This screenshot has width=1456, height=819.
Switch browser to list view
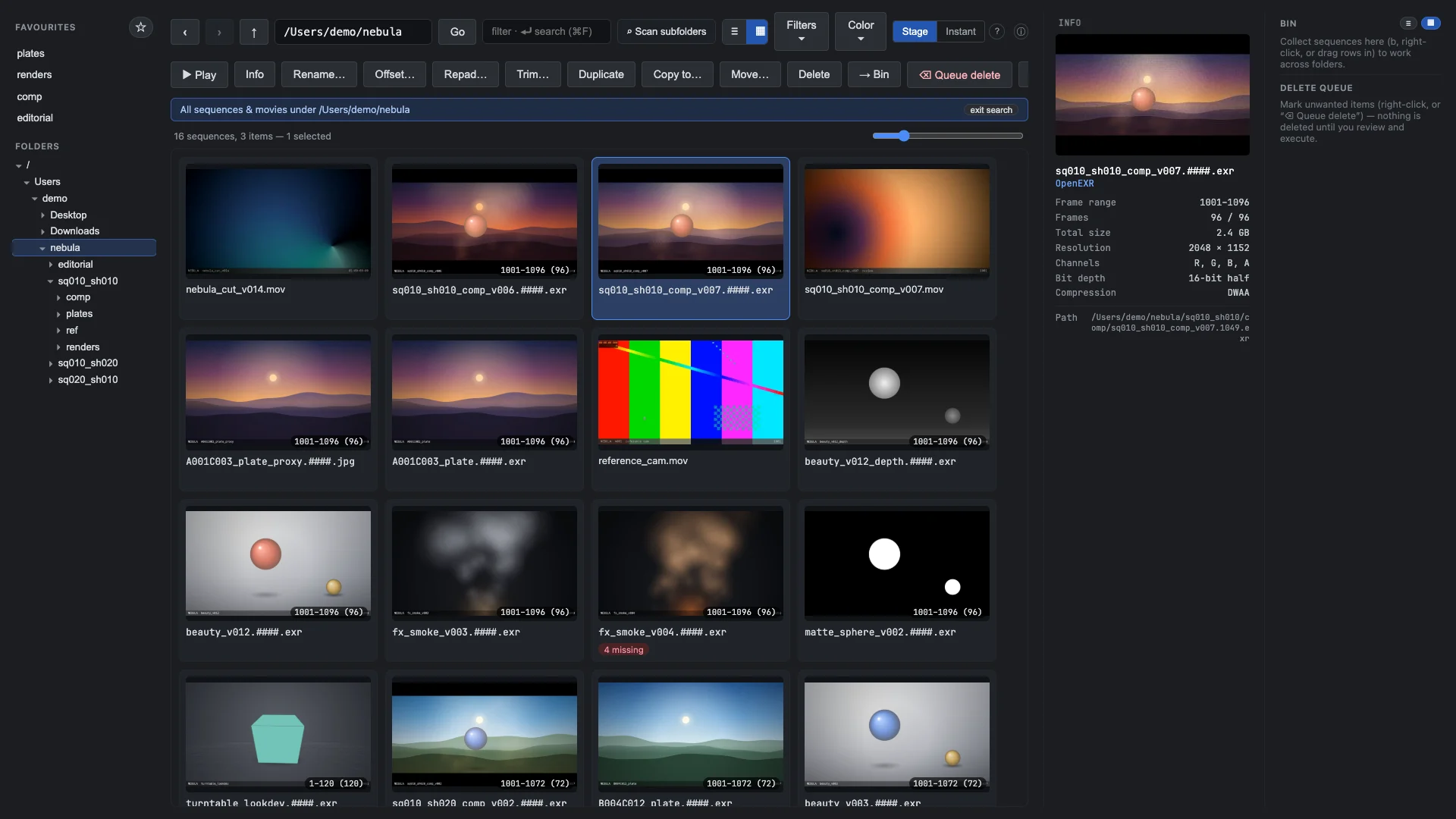[x=734, y=32]
